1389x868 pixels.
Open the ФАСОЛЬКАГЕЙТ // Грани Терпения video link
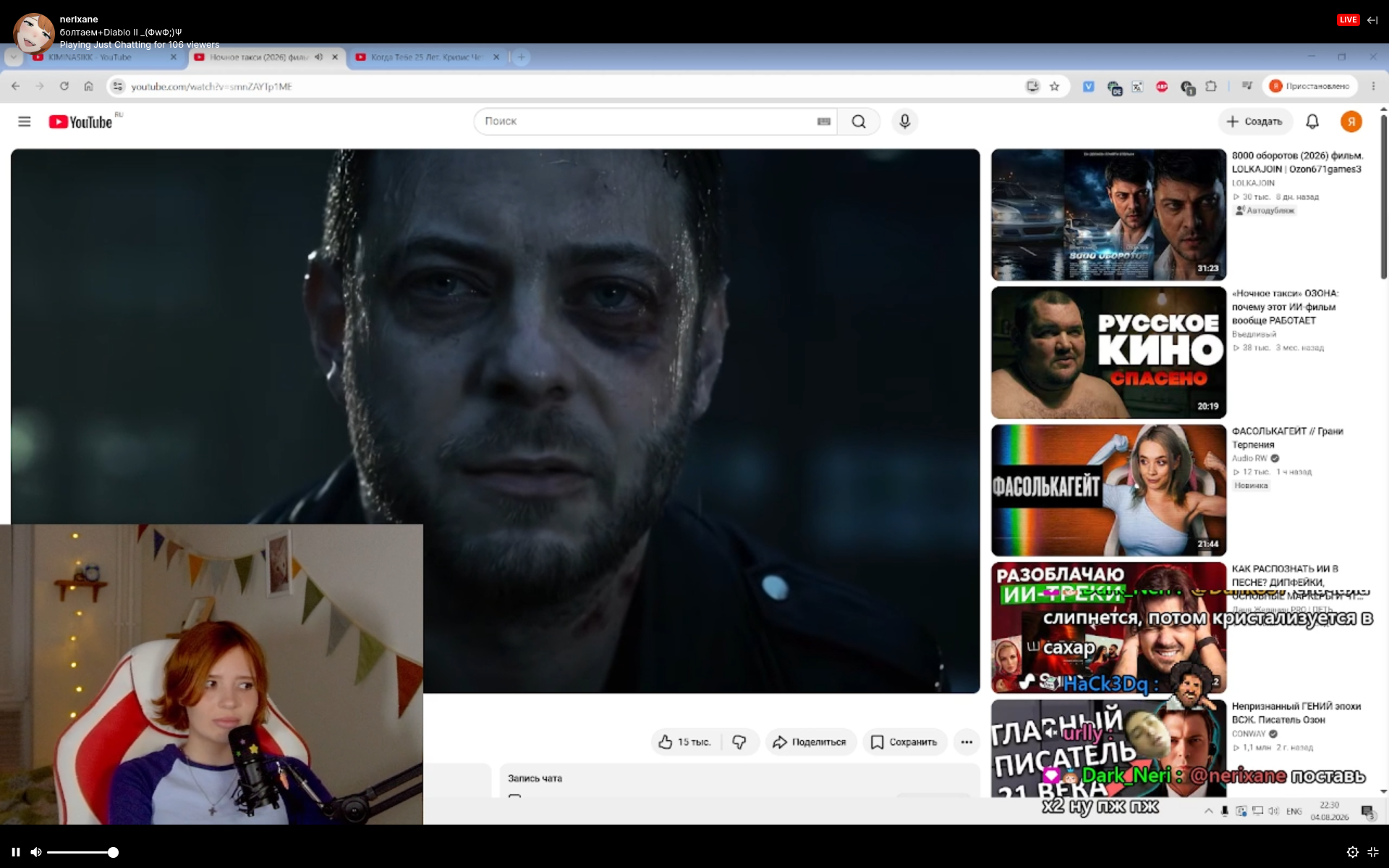(x=1288, y=438)
